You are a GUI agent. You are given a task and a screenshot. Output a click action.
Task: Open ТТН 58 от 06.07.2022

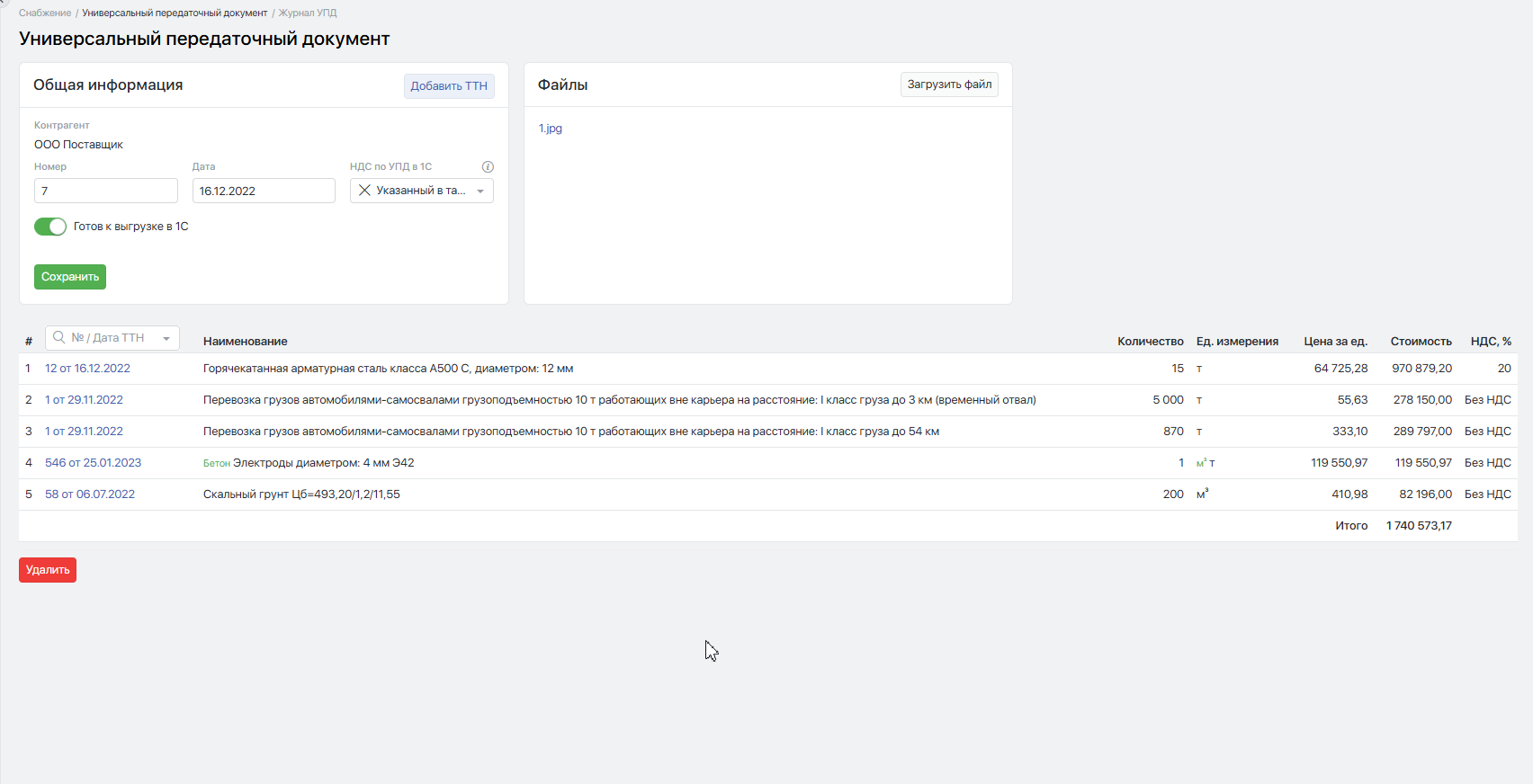coord(90,494)
